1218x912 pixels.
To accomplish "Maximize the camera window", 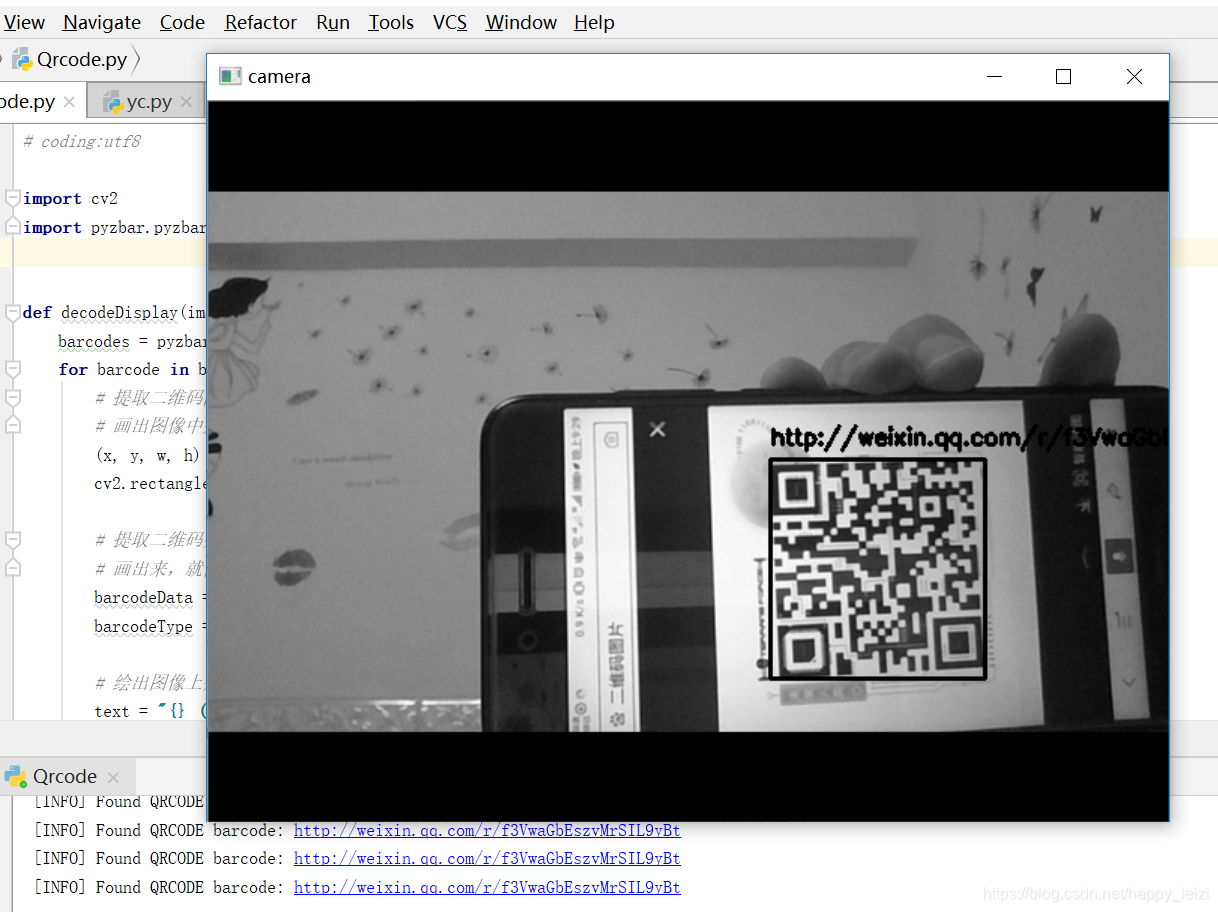I will tap(1063, 76).
